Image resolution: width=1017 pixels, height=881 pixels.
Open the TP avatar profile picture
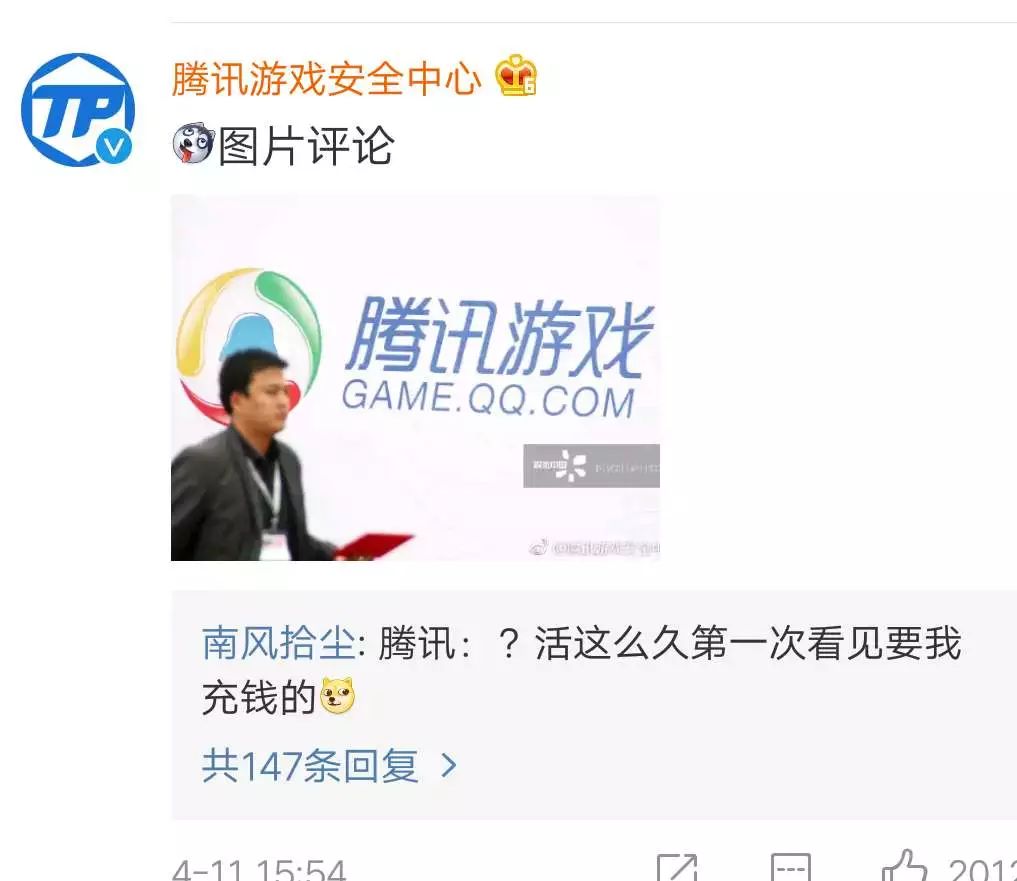coord(78,110)
